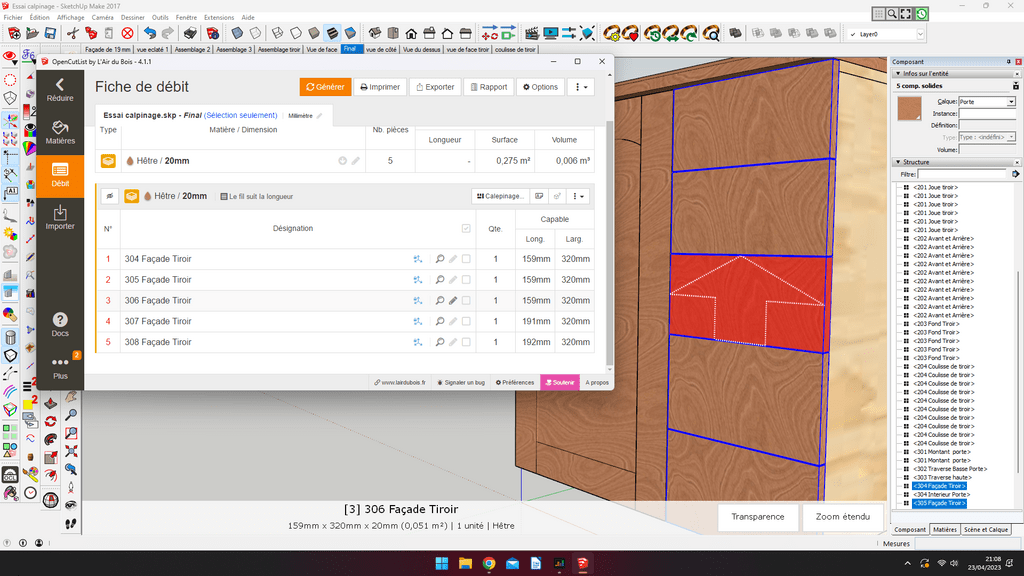Collapse the Infos sur l'entité panel
The image size is (1024, 576).
[898, 74]
